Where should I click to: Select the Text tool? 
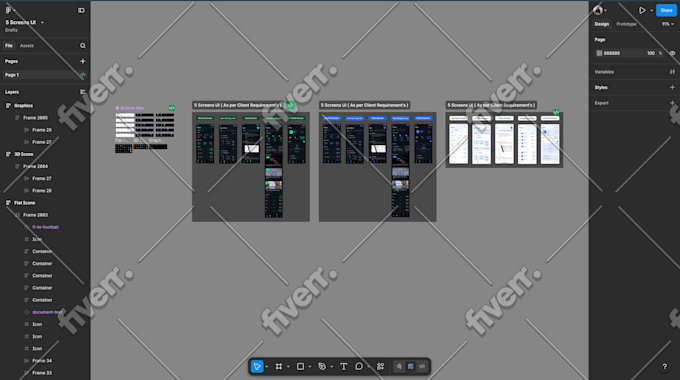point(343,367)
